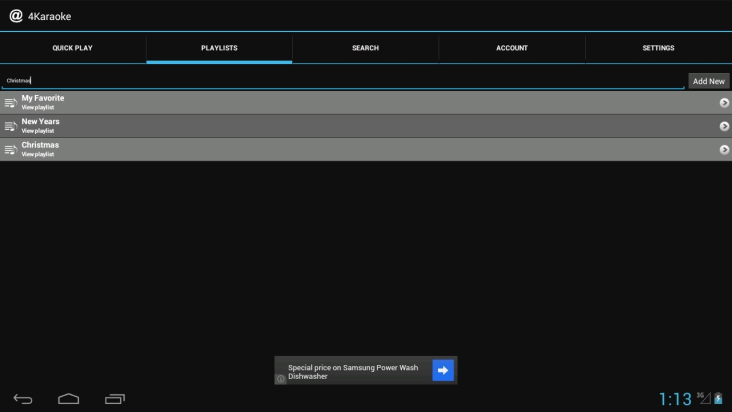Click the 3G signal strength icon

(x=703, y=398)
